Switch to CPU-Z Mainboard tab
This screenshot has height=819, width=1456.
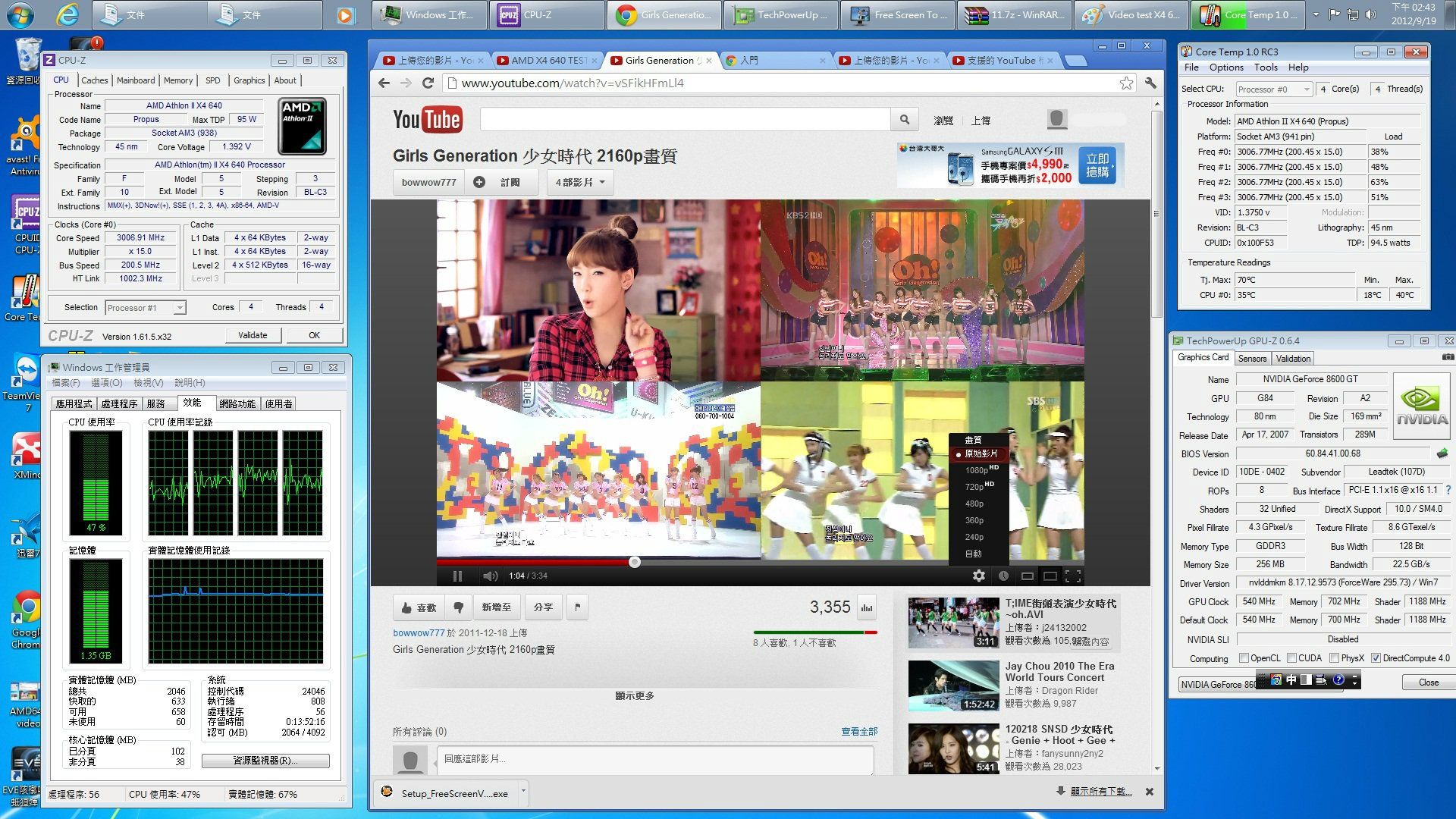136,80
